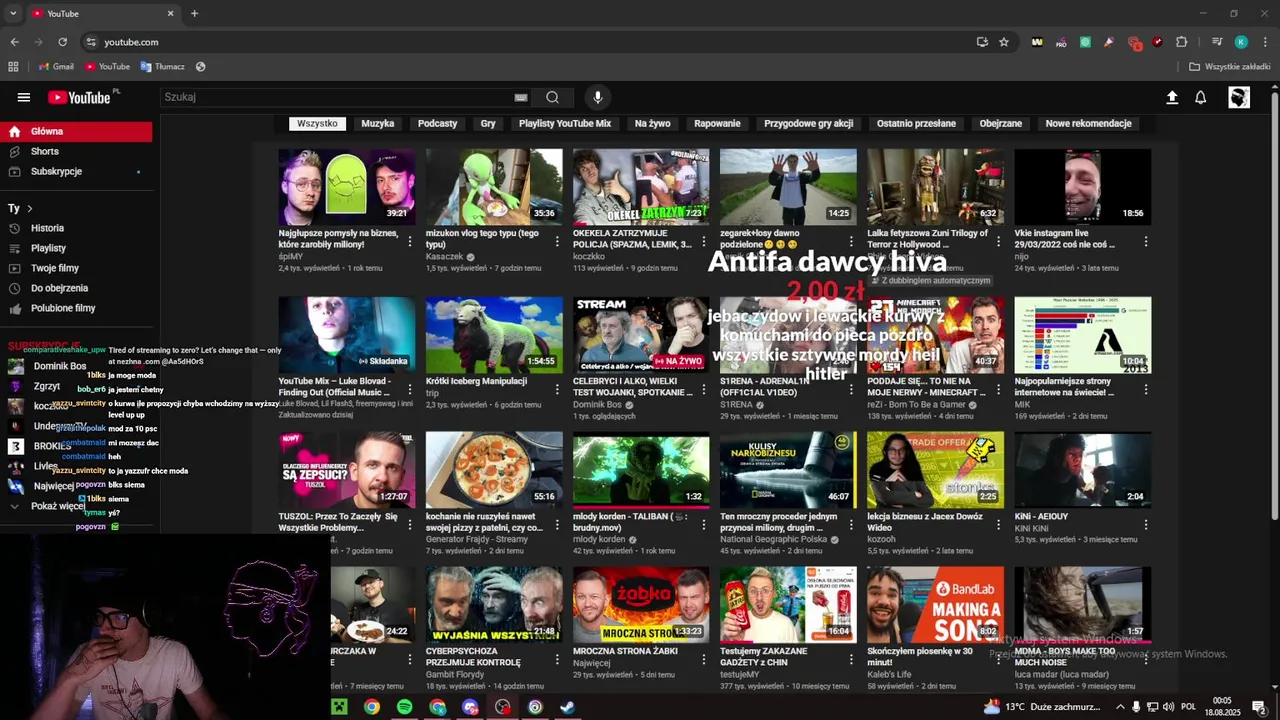Open Subskrypcje in sidebar
The height and width of the screenshot is (720, 1280).
pyautogui.click(x=76, y=171)
